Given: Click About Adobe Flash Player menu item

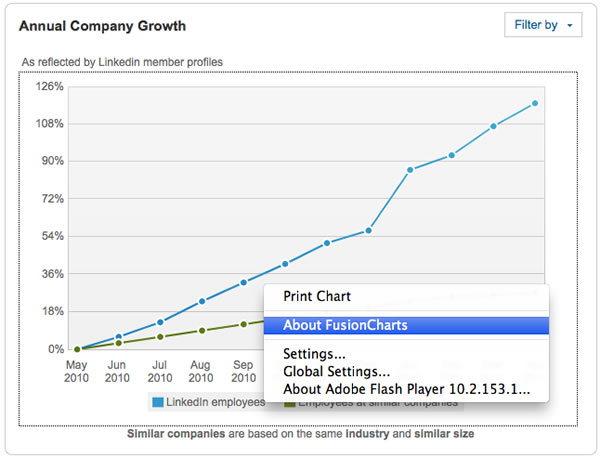Looking at the screenshot, I should (x=406, y=389).
